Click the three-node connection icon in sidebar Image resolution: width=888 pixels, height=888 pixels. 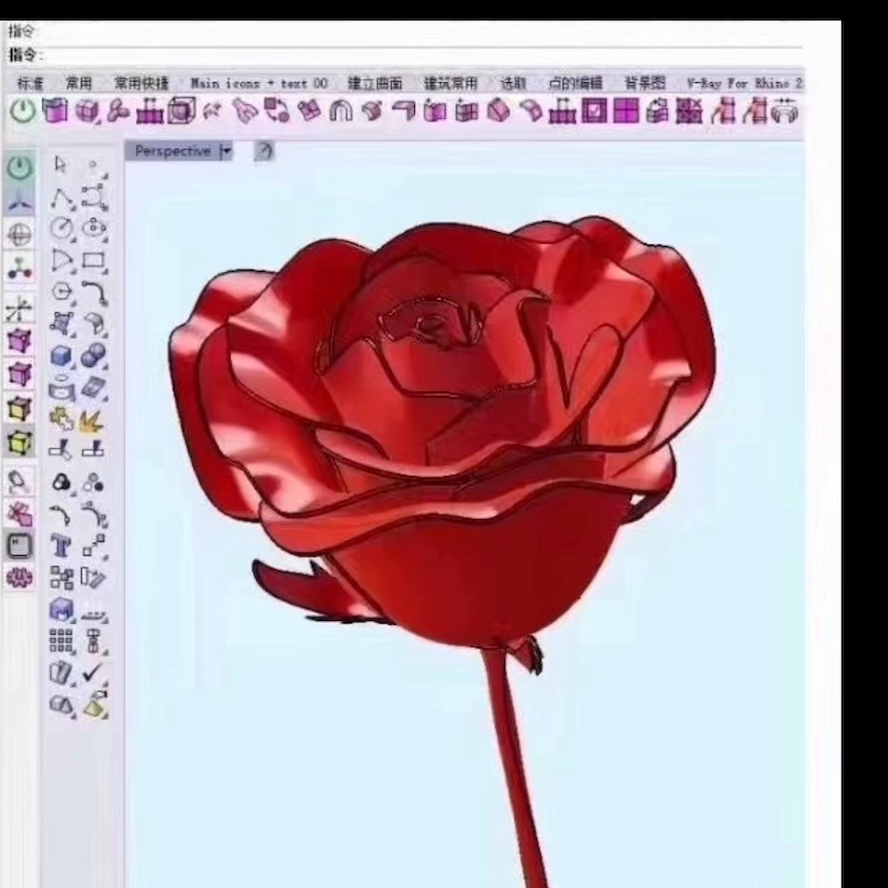[x=20, y=267]
